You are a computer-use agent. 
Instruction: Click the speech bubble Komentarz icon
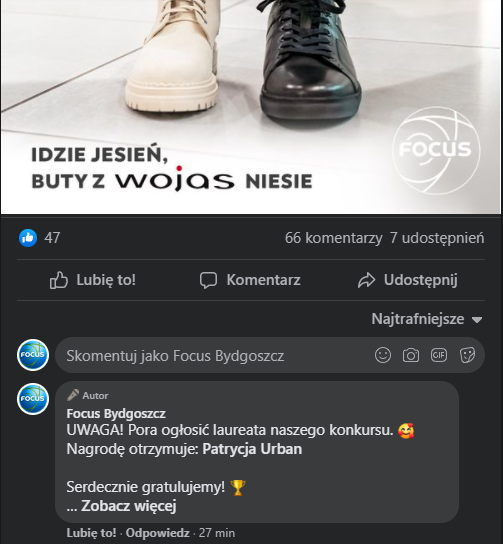(208, 280)
